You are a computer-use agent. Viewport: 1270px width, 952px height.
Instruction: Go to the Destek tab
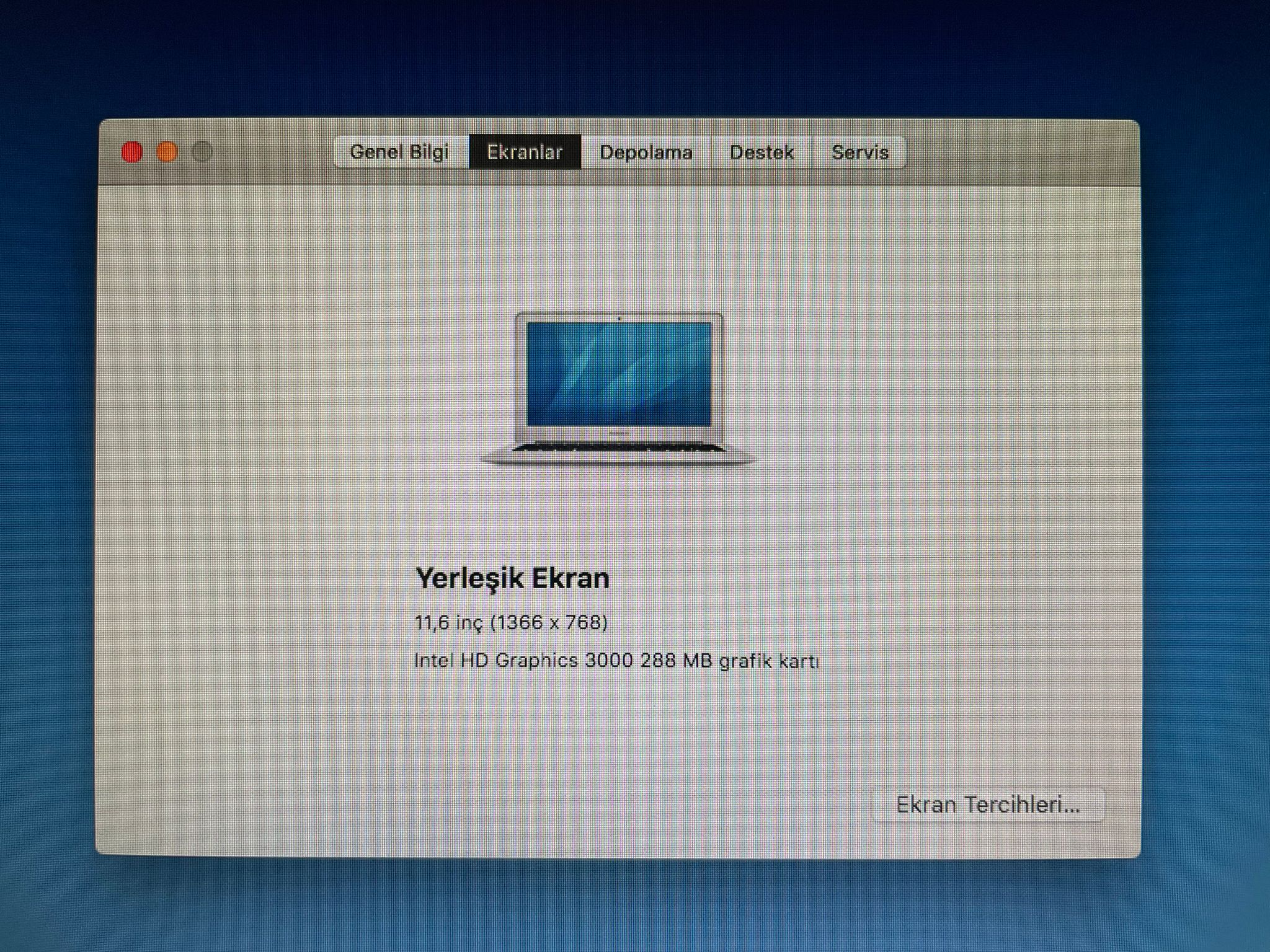pyautogui.click(x=762, y=152)
